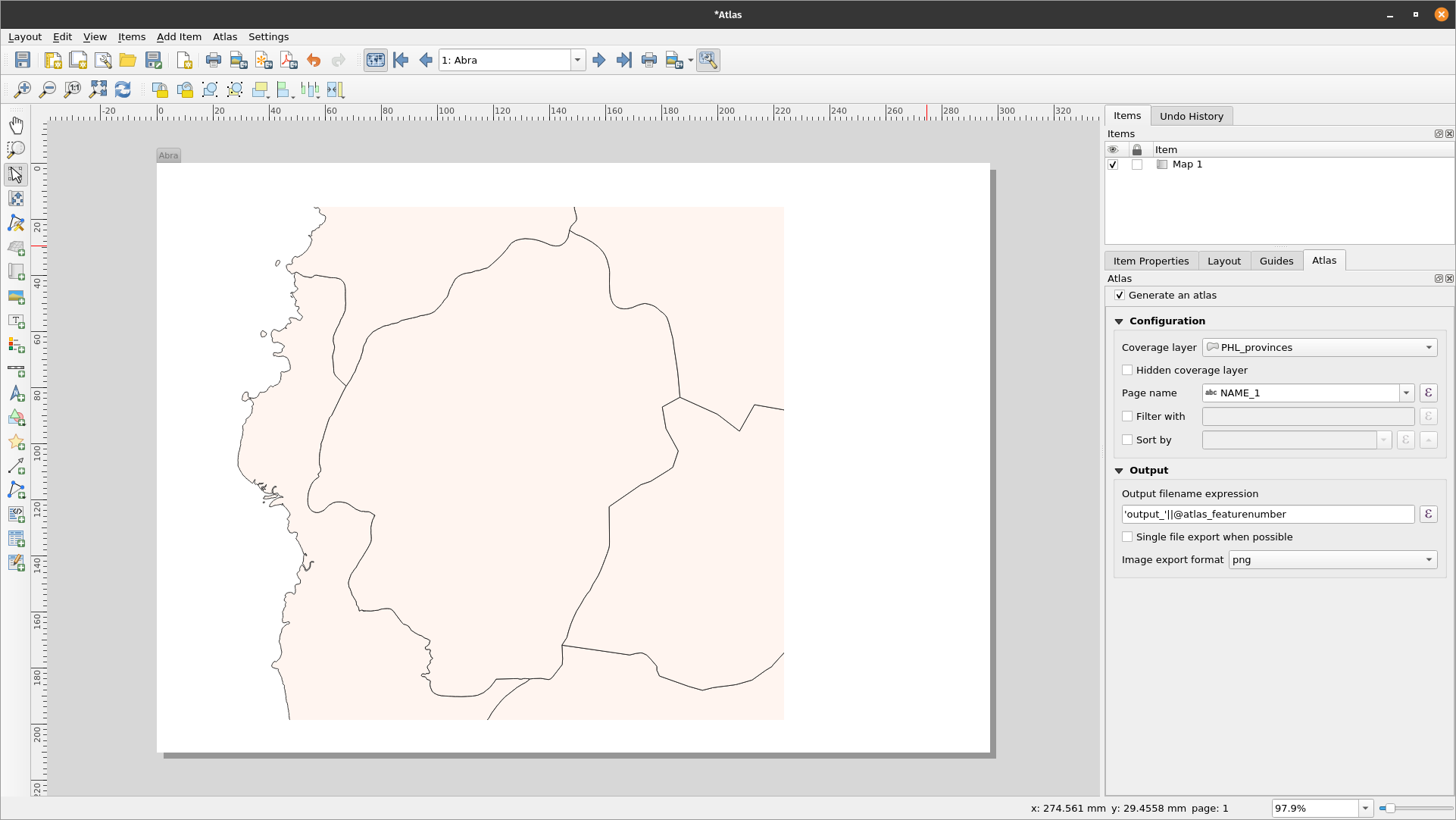
Task: Click Export as PDF icon
Action: tap(289, 61)
